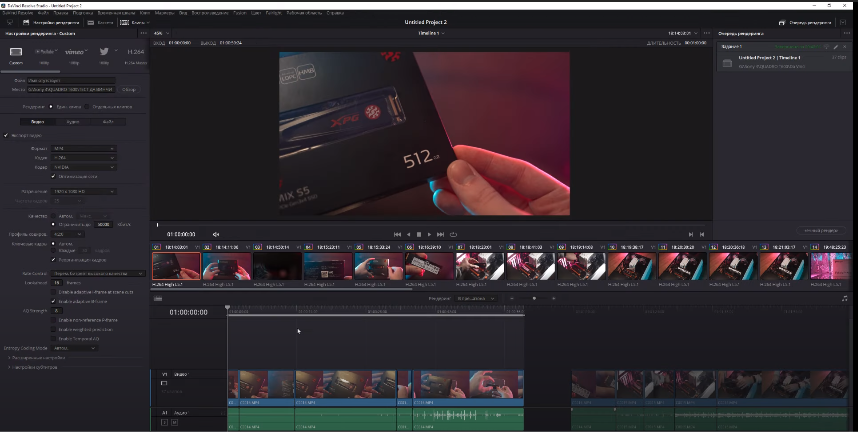858x432 pixels.
Task: Jump to first frame in viewer transport
Action: click(x=397, y=234)
